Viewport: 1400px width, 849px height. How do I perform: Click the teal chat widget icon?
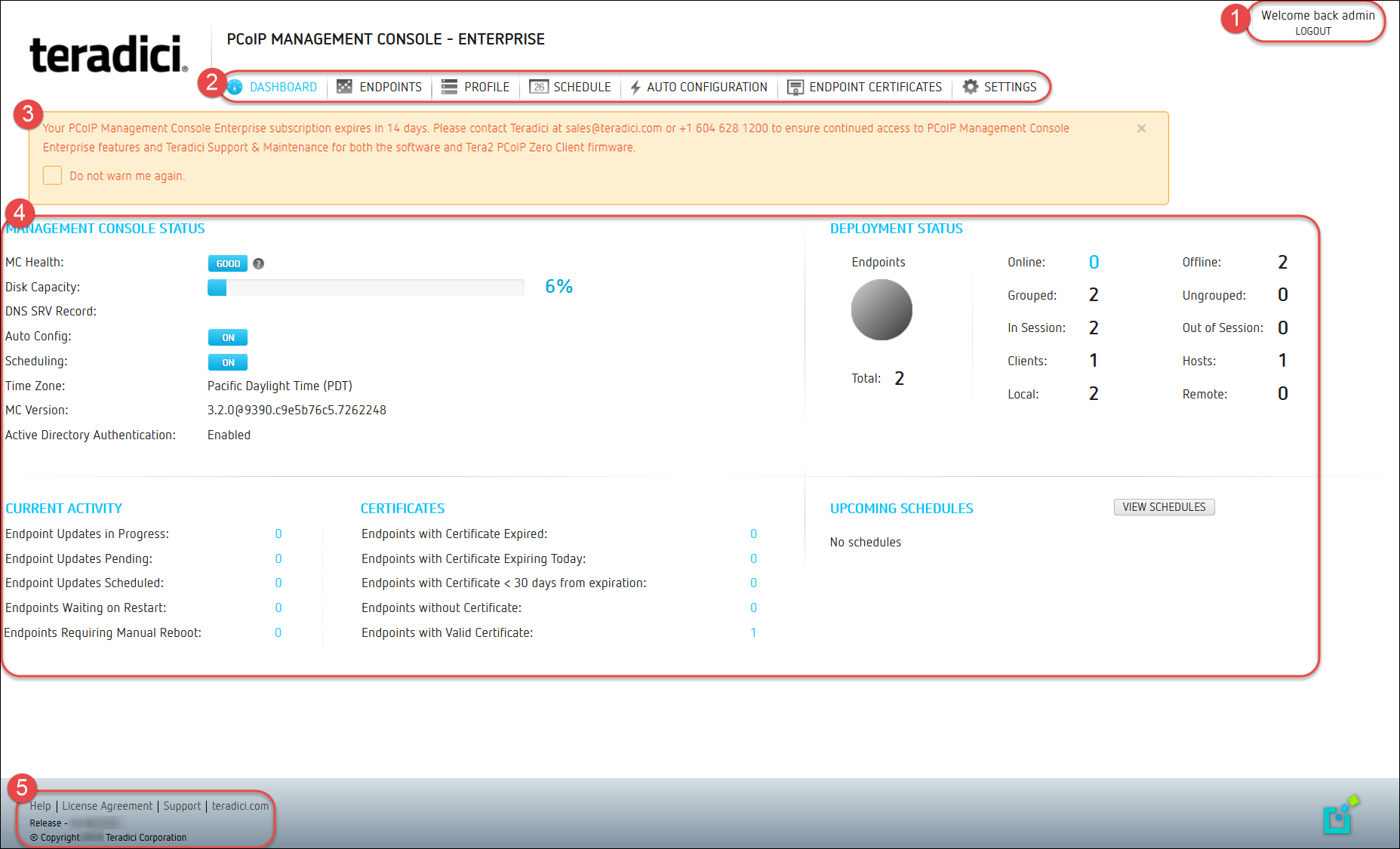click(x=1340, y=814)
